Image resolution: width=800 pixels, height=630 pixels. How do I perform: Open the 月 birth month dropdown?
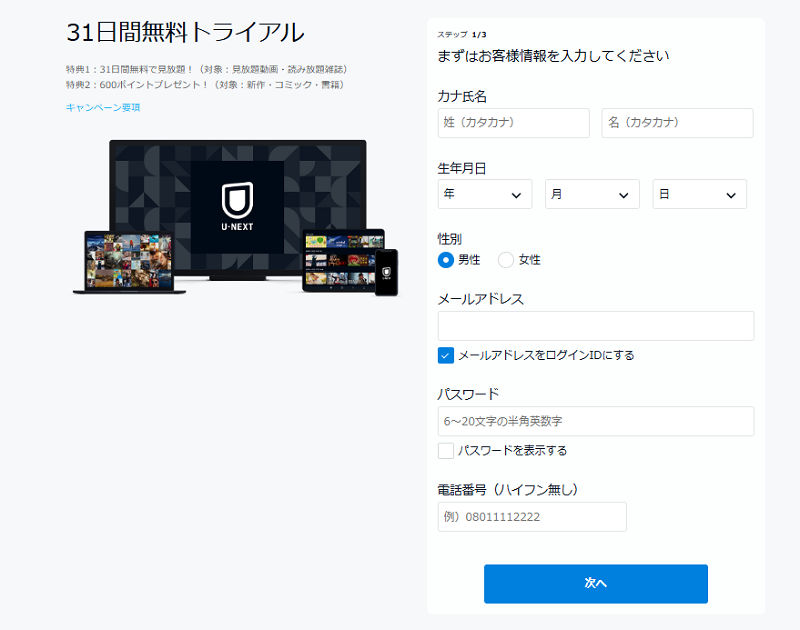pyautogui.click(x=592, y=194)
